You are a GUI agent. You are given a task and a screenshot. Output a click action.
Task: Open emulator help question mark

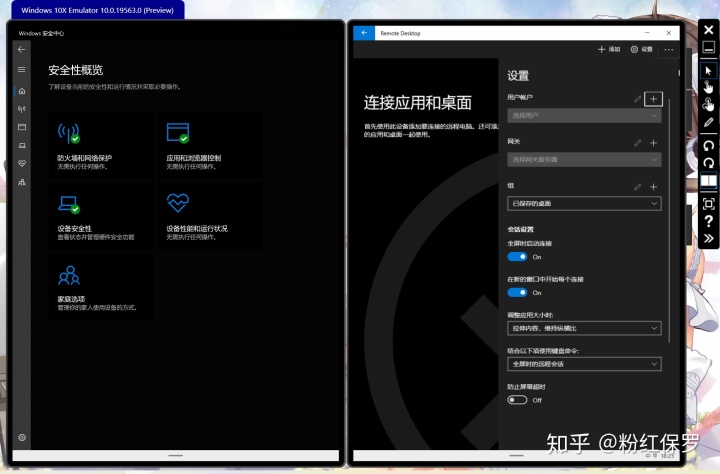(709, 221)
